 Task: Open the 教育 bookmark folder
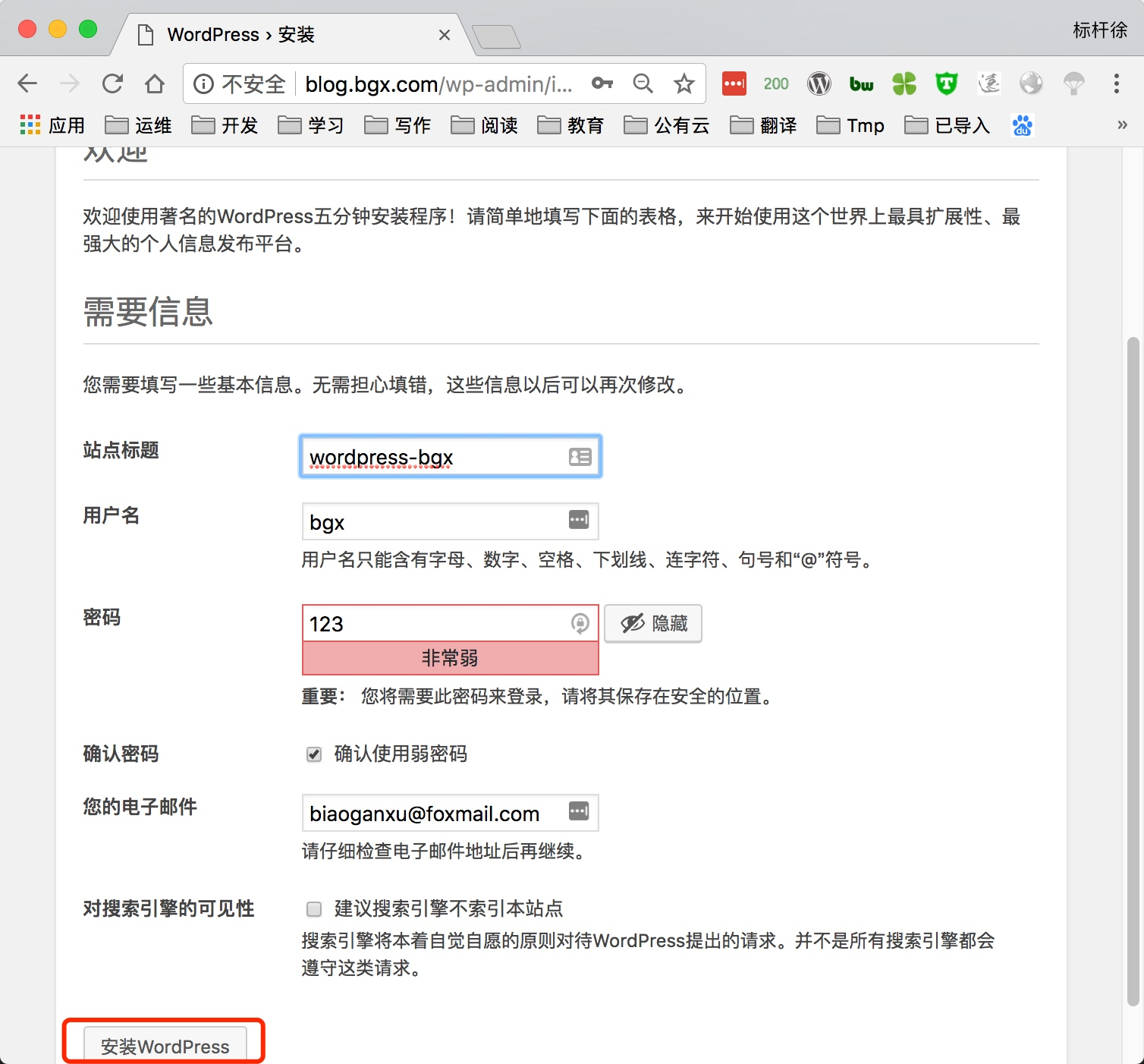tap(570, 125)
